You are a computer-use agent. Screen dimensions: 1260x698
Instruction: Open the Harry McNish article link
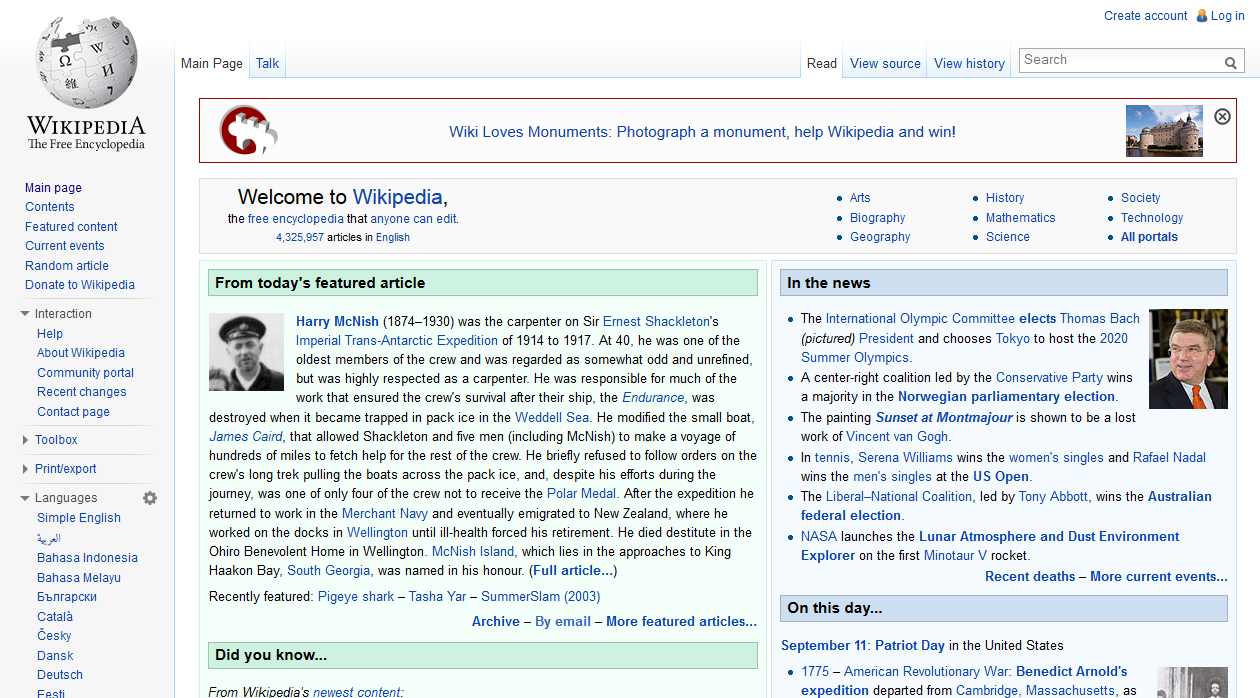coord(337,322)
